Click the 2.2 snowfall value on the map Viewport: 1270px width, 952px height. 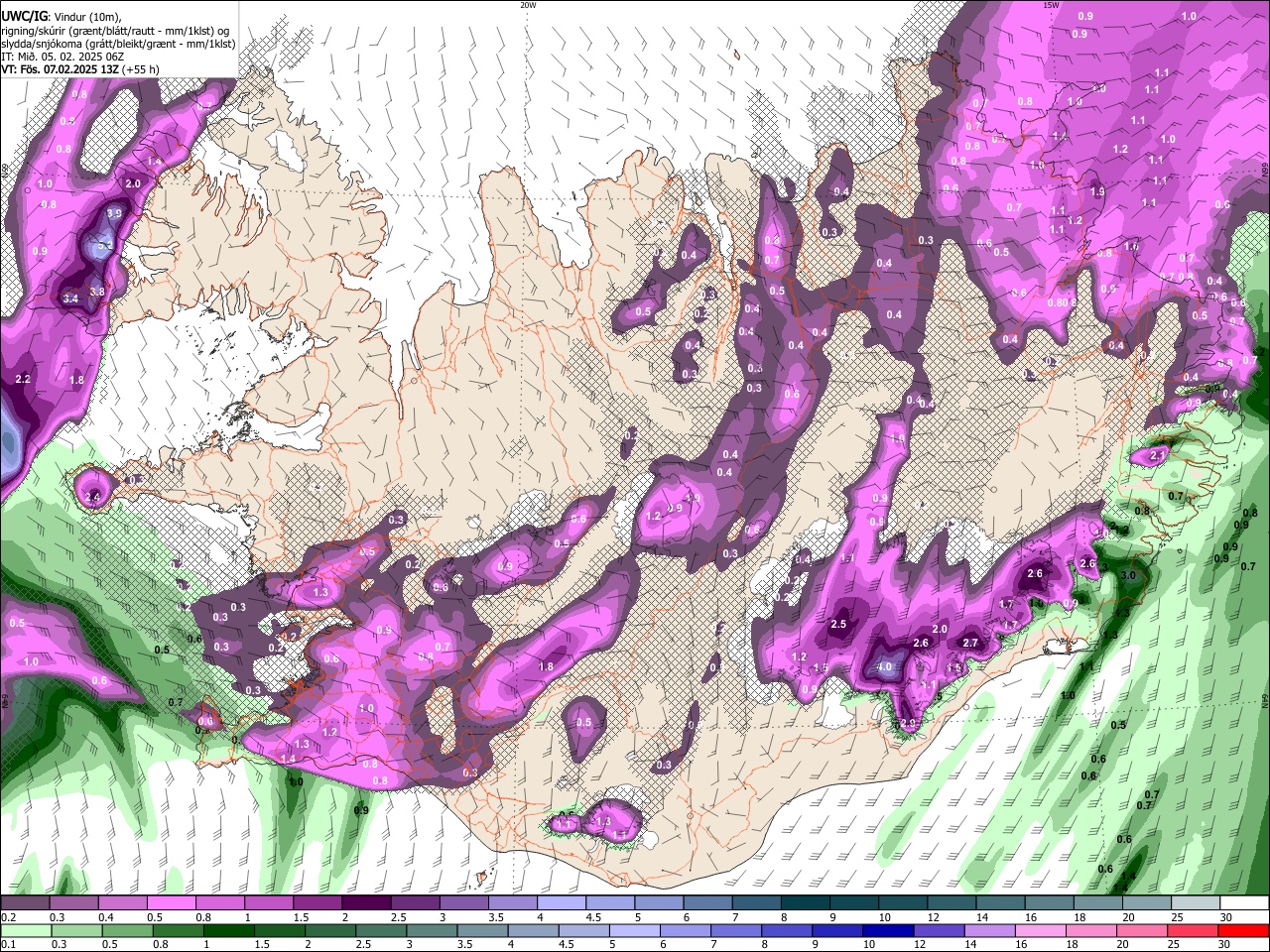coord(24,379)
